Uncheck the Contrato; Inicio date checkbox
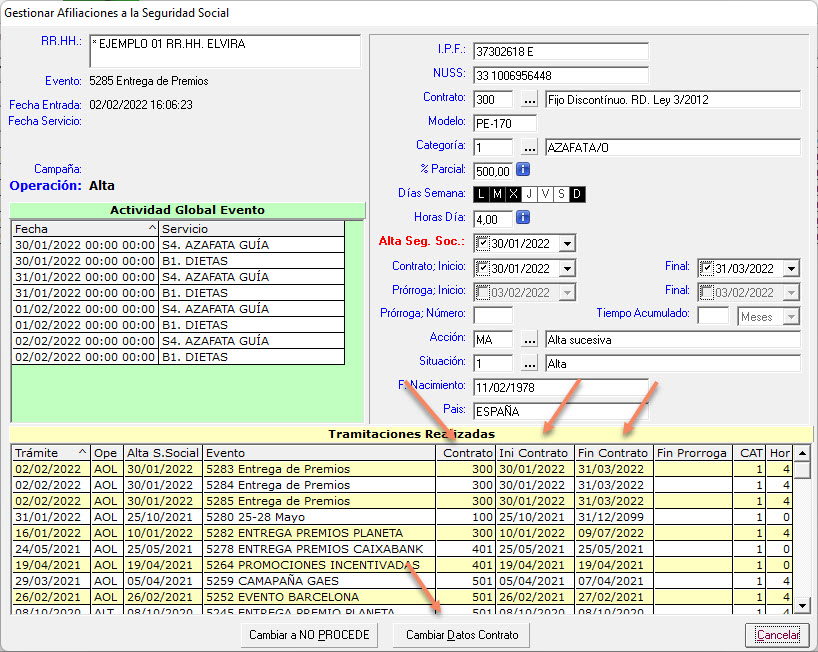The height and width of the screenshot is (652, 818). click(483, 268)
